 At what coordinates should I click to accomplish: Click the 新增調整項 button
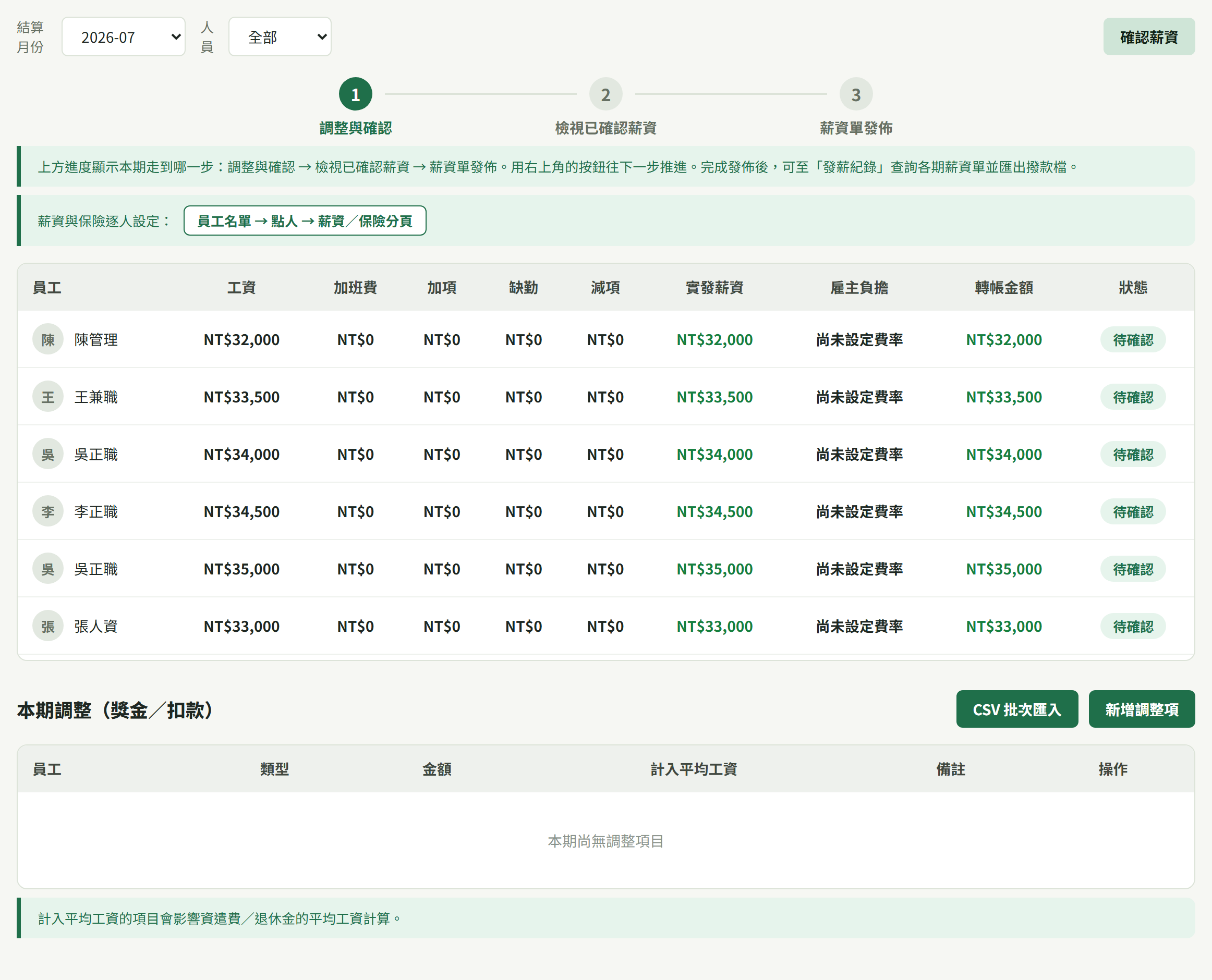coord(1142,709)
